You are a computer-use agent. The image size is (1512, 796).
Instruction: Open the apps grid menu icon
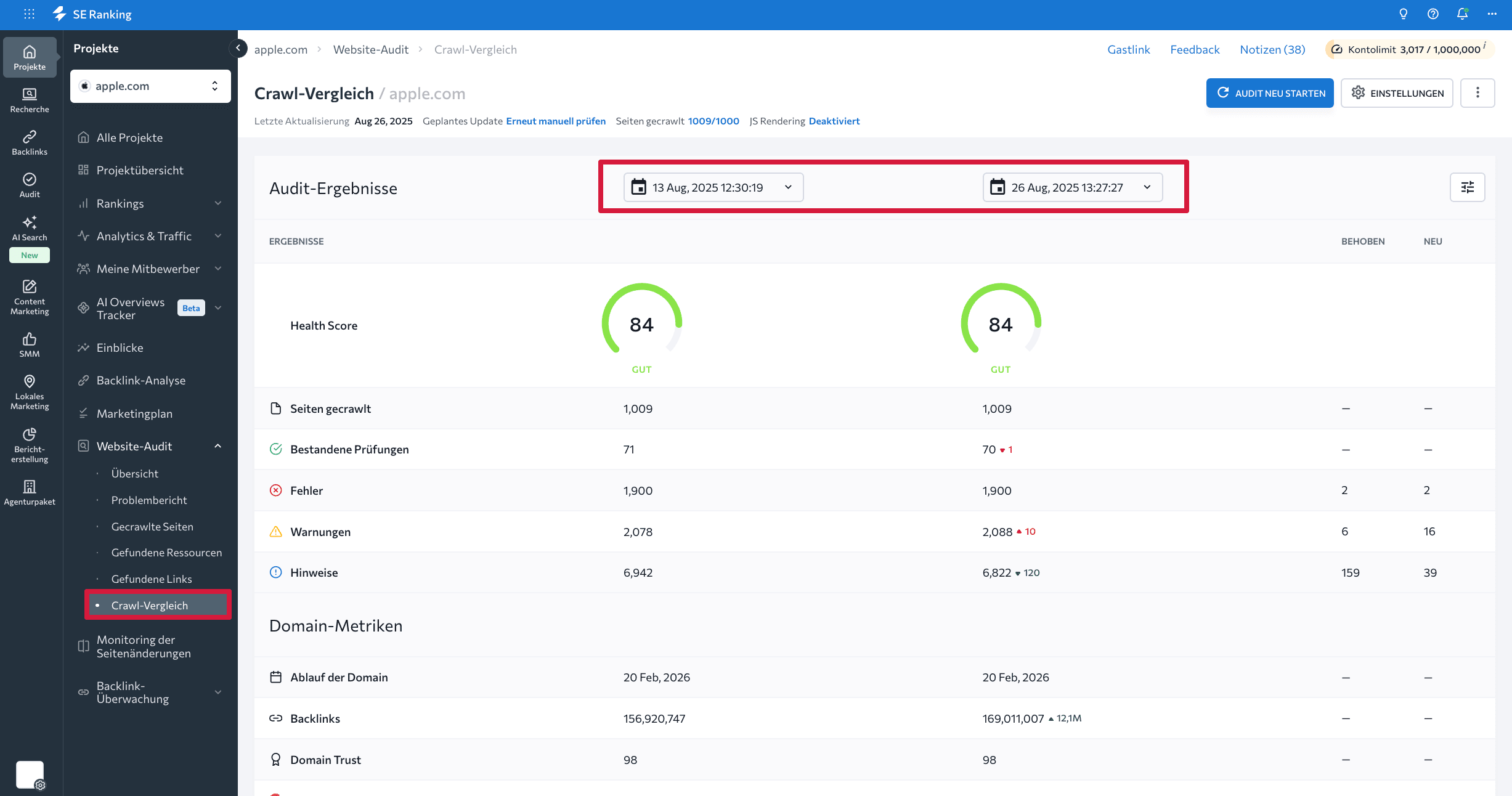pos(29,14)
